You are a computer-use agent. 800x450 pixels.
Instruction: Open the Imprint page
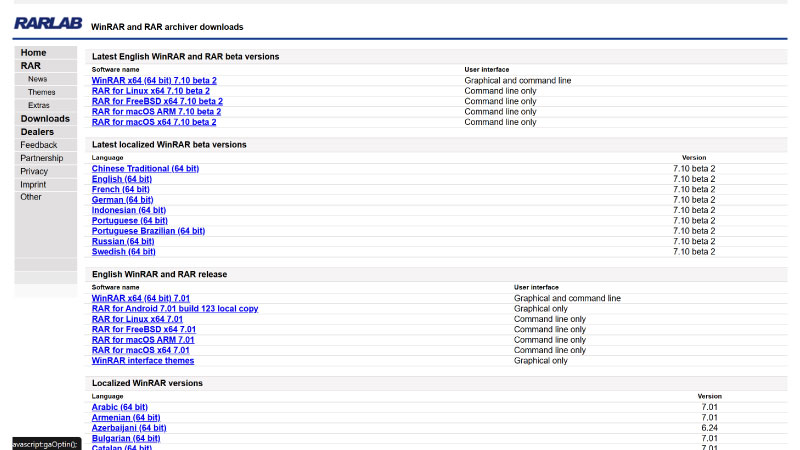point(33,185)
